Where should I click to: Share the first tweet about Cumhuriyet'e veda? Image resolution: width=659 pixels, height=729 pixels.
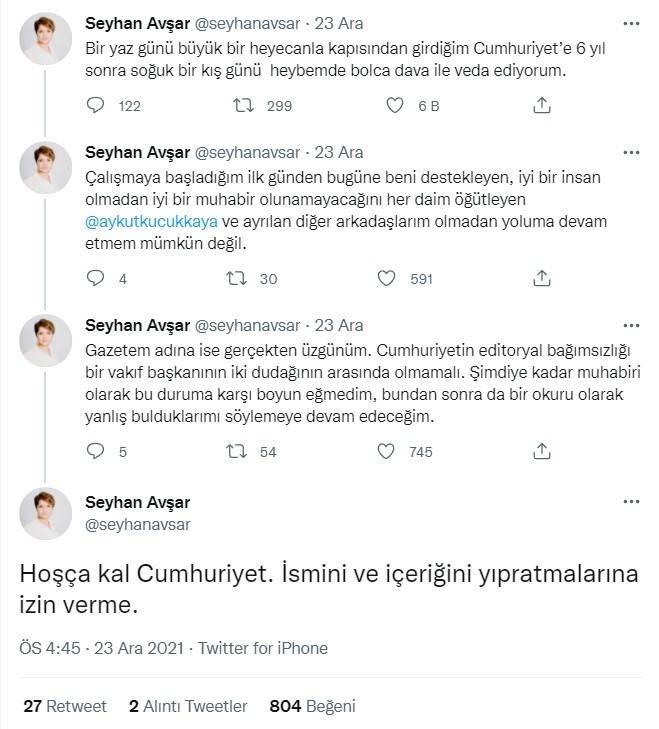point(542,105)
